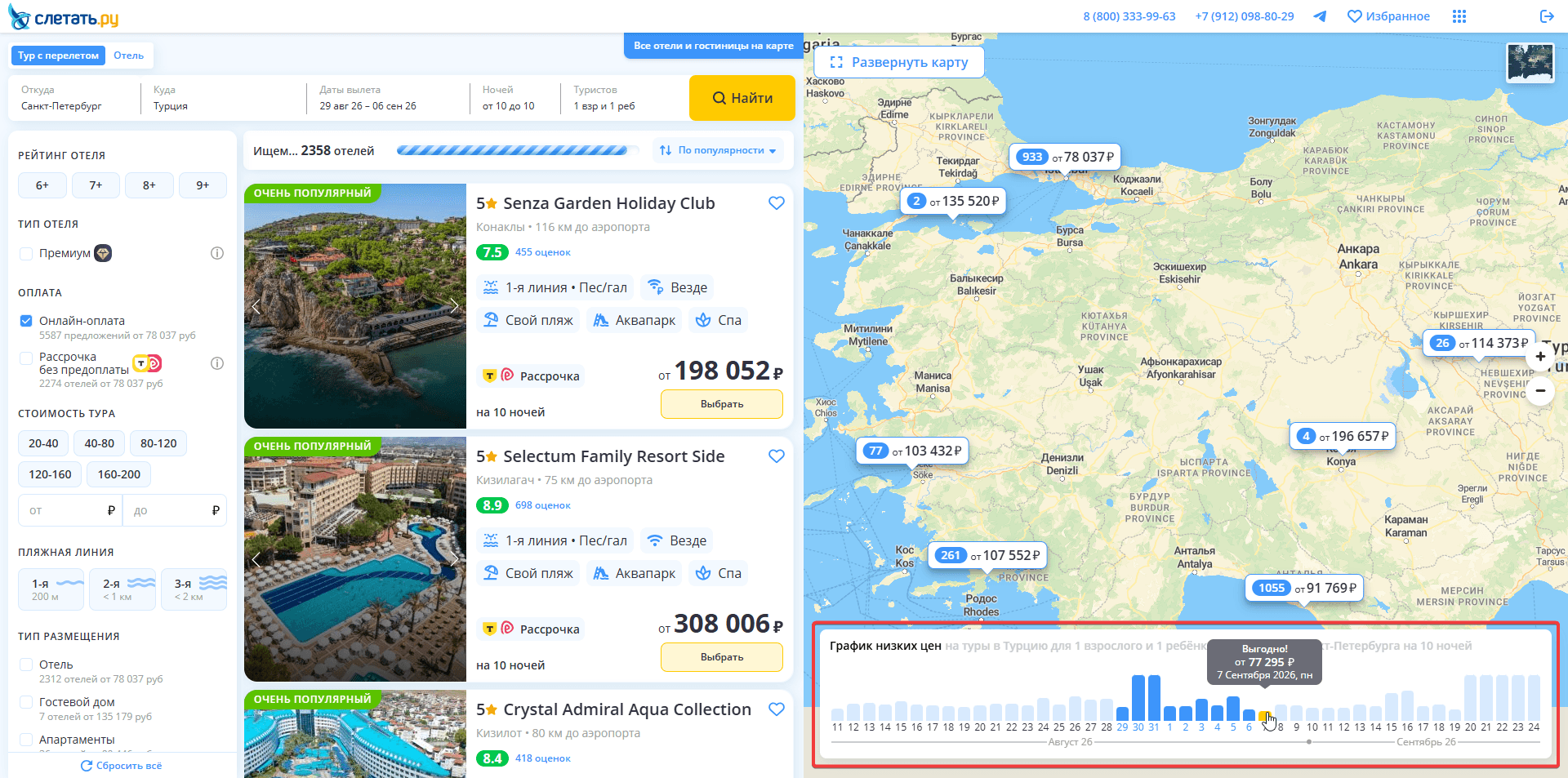The image size is (1568, 778).
Task: Show previous photo of Selectum Family Resort
Action: pos(256,559)
